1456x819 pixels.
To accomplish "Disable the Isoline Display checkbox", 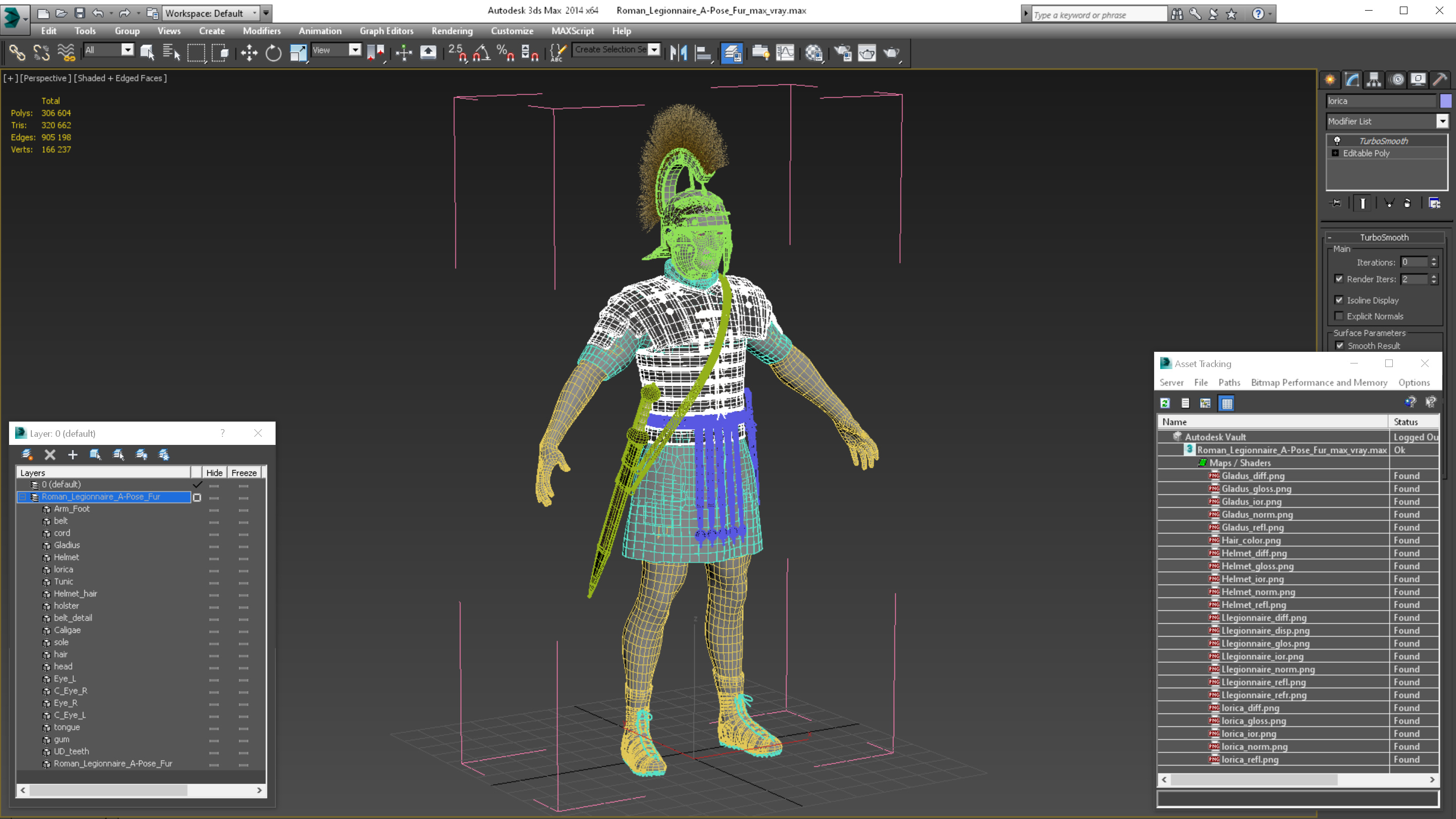I will point(1338,300).
